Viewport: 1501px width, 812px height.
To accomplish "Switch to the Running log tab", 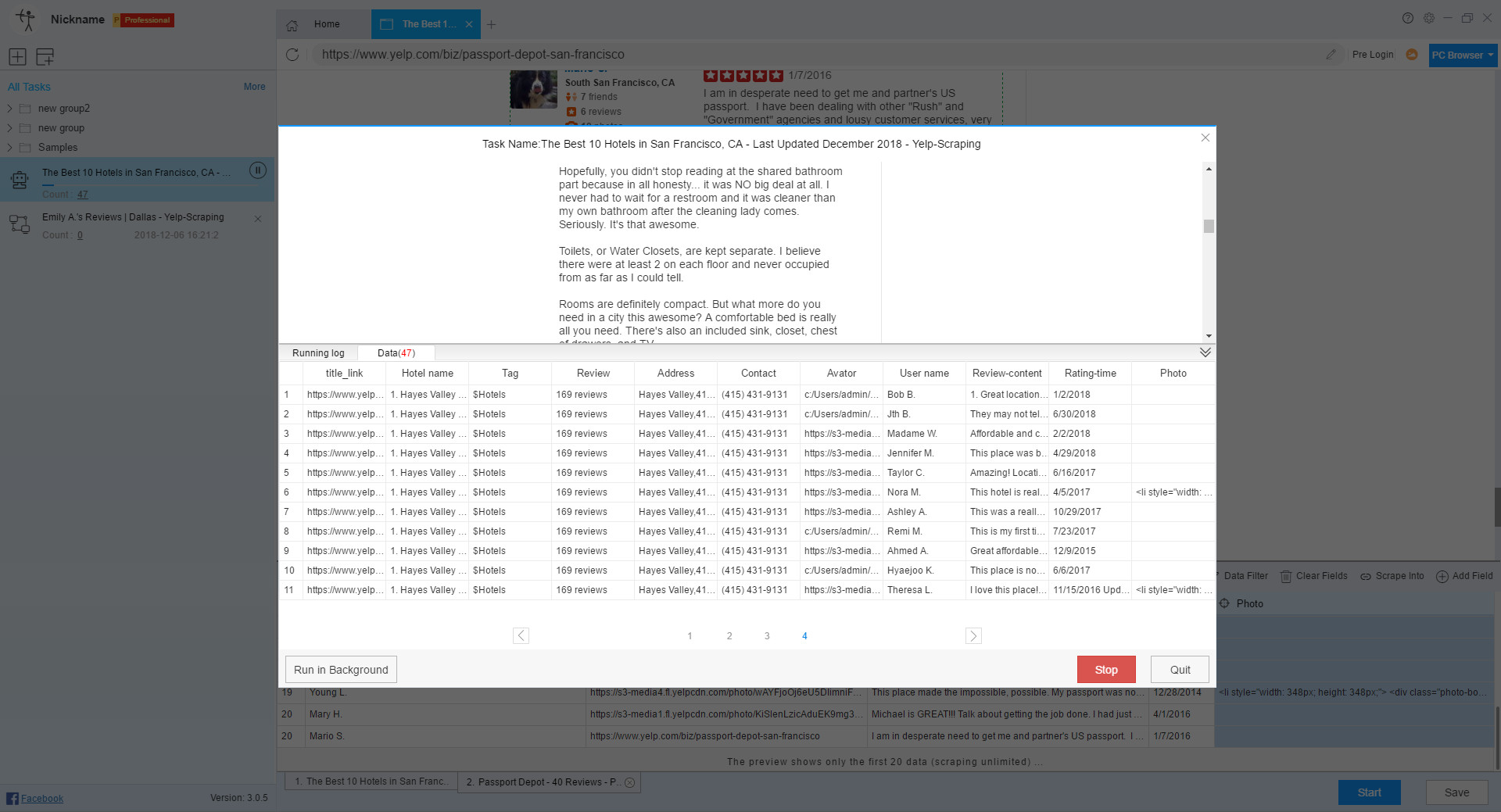I will click(318, 353).
